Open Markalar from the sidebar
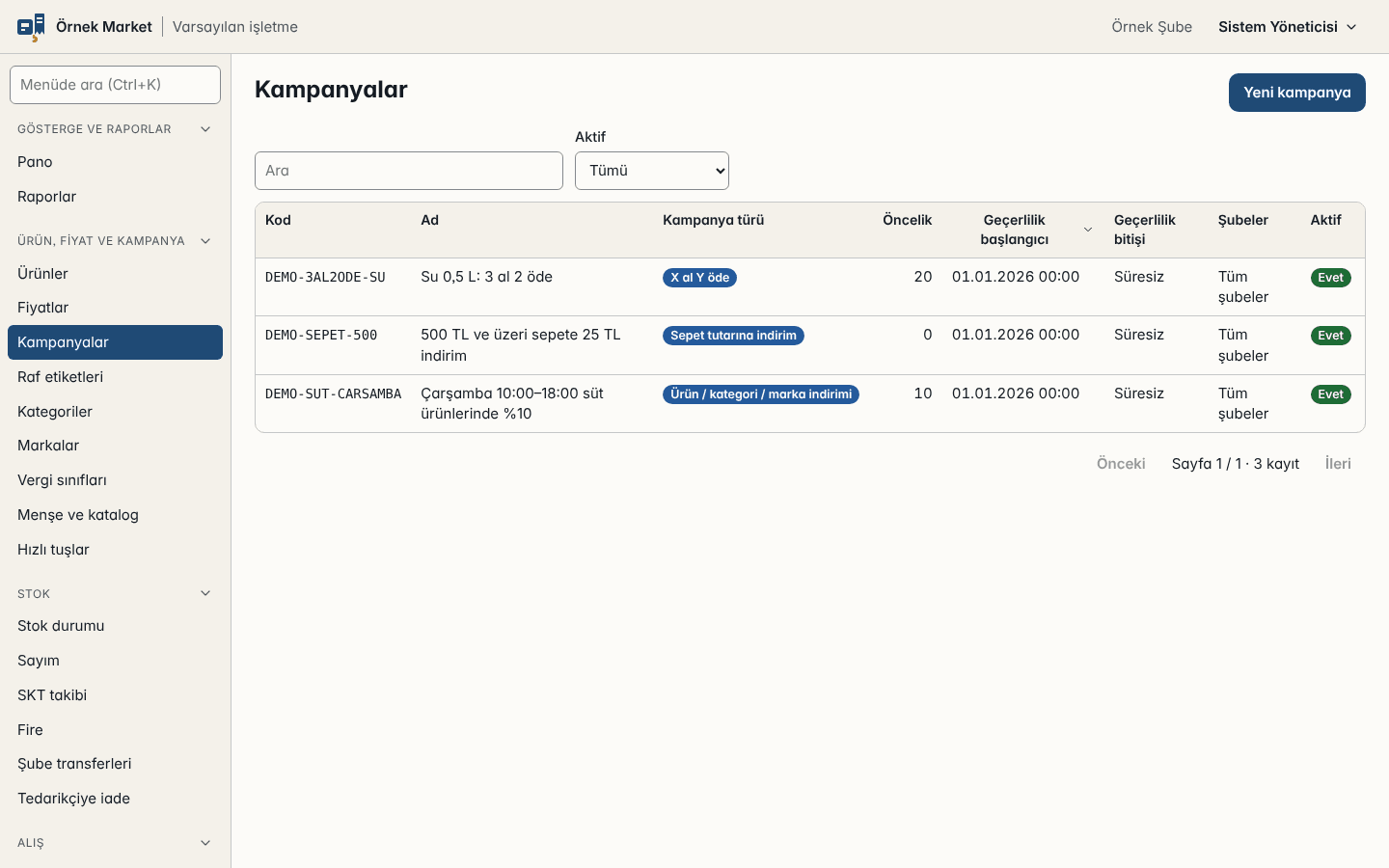 pos(115,446)
